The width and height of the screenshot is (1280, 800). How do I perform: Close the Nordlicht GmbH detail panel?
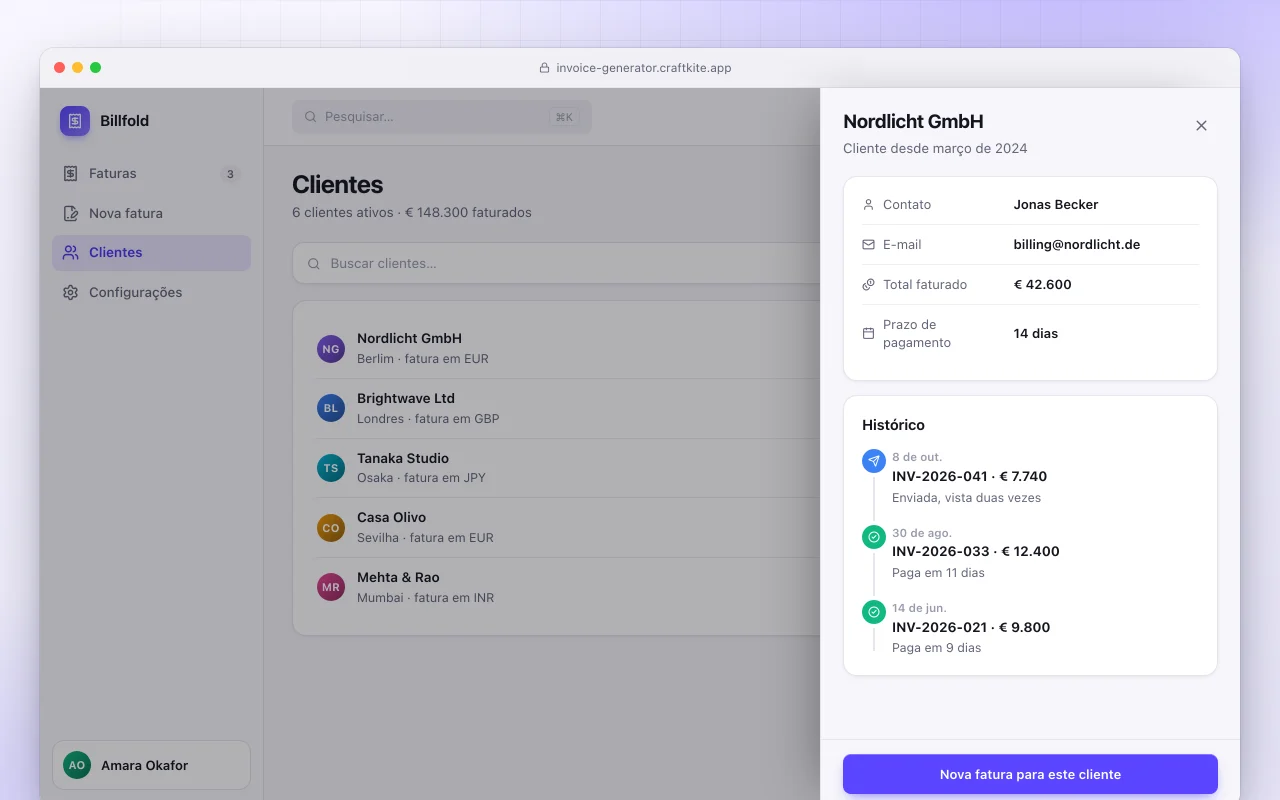tap(1201, 126)
